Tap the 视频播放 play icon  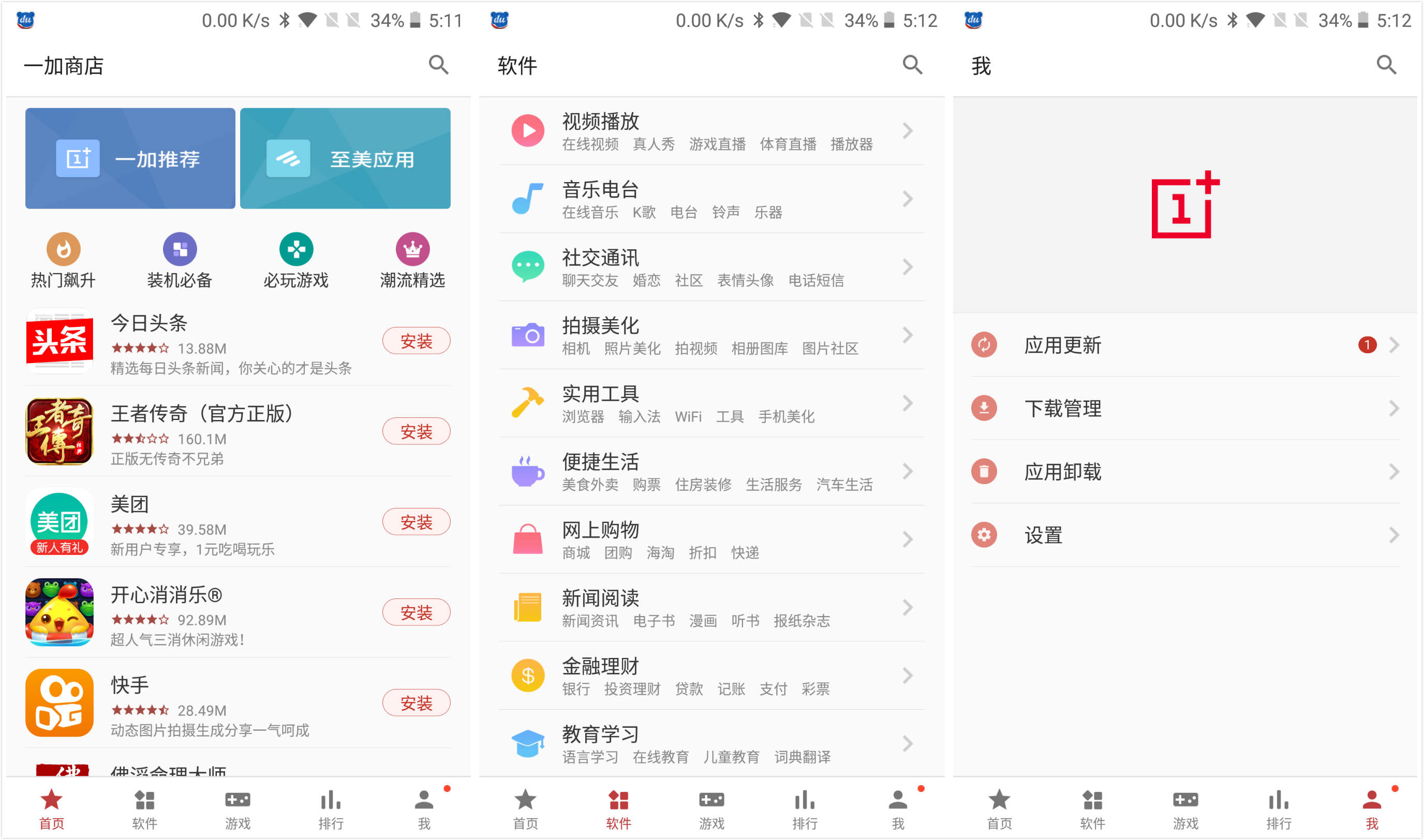pyautogui.click(x=528, y=131)
